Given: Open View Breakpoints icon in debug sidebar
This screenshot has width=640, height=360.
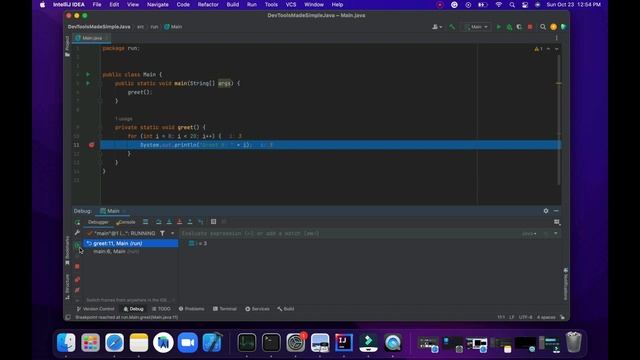Looking at the screenshot, I should click(x=77, y=280).
